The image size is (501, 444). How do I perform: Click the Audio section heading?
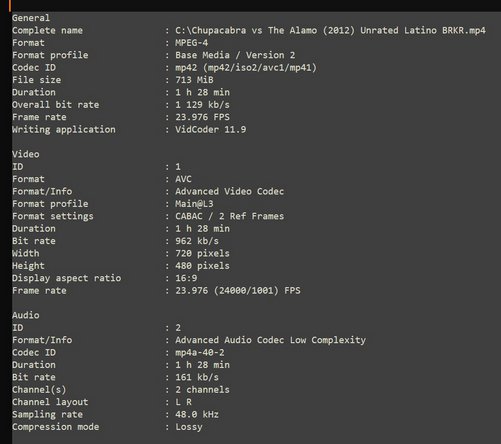click(x=26, y=315)
